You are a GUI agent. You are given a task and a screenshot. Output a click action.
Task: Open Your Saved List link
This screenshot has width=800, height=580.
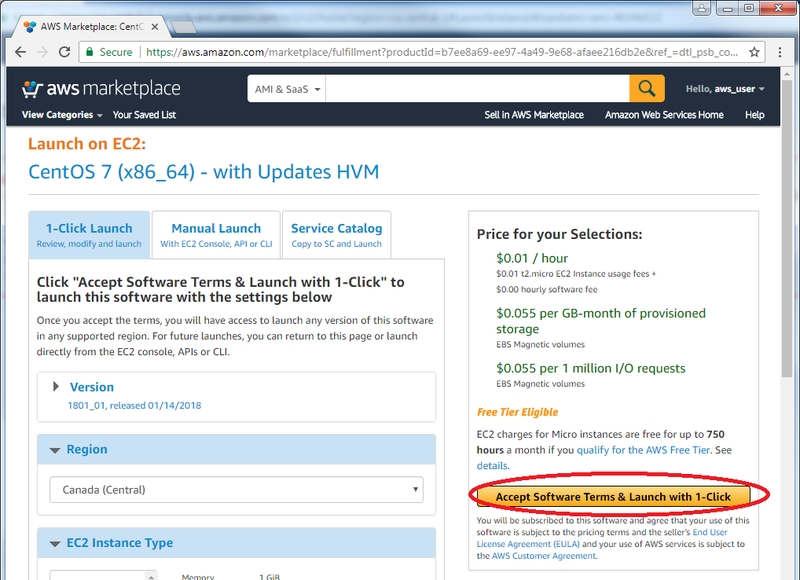tap(144, 115)
